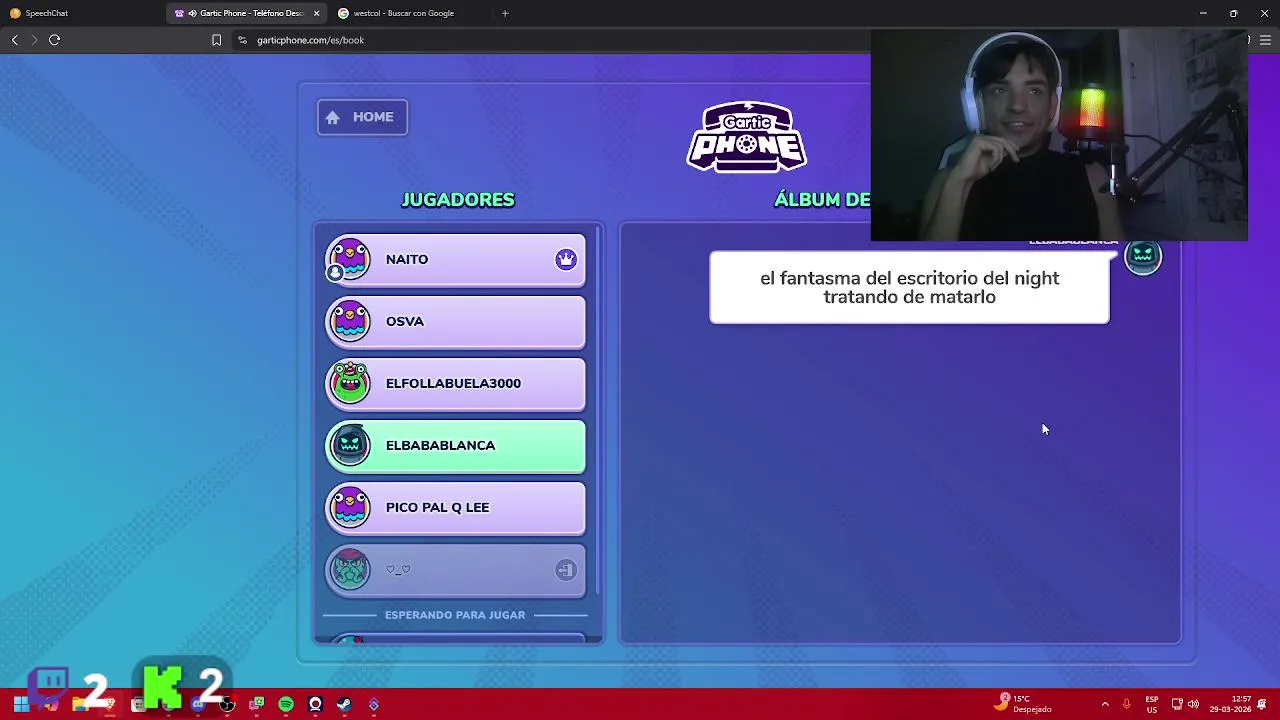Switch to westcol Google search tab
Viewport: 1280px width, 720px height.
coord(410,13)
